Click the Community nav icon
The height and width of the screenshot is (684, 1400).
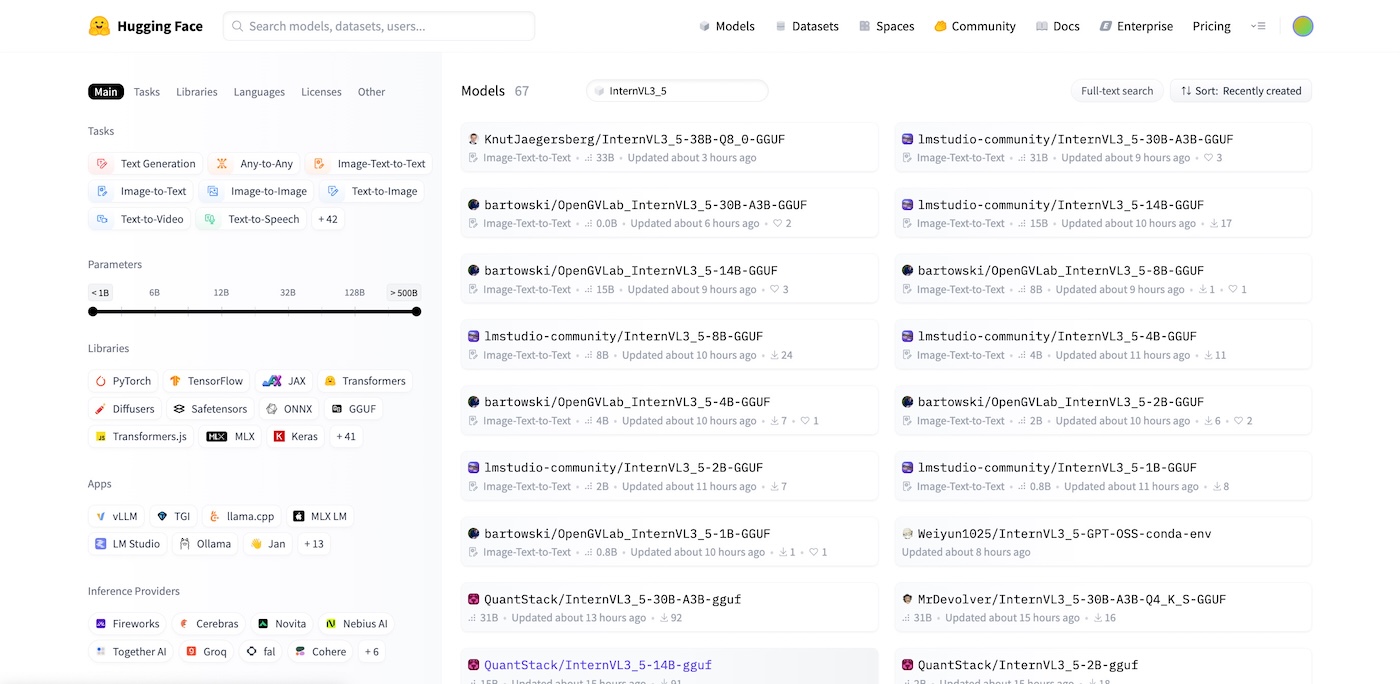[940, 27]
